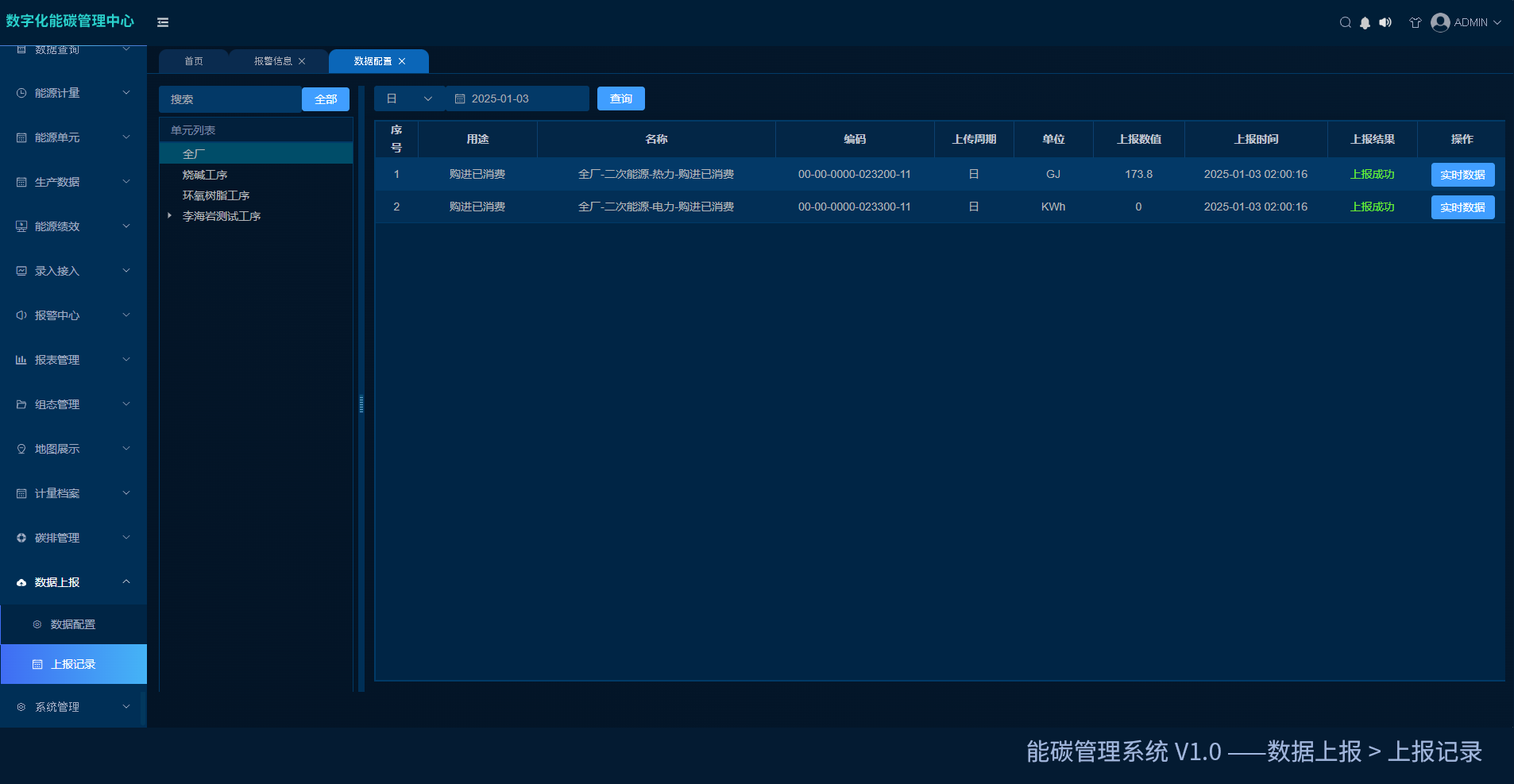Viewport: 1514px width, 784px height.
Task: Expand the 李海岩测试工序 tree node arrow
Action: tap(170, 215)
